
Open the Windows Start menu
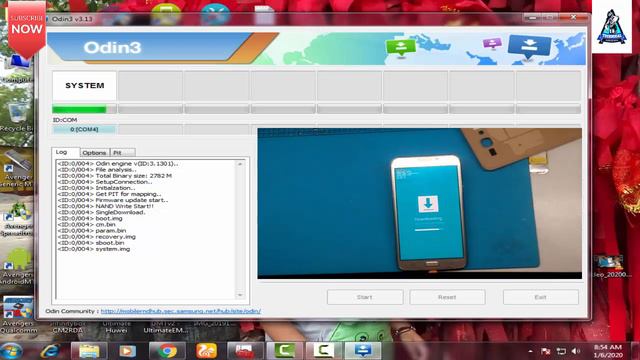point(11,351)
